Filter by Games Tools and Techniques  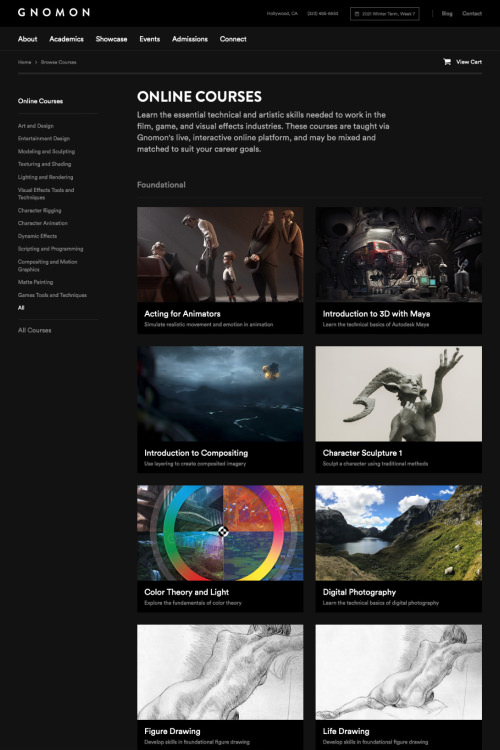[x=53, y=295]
